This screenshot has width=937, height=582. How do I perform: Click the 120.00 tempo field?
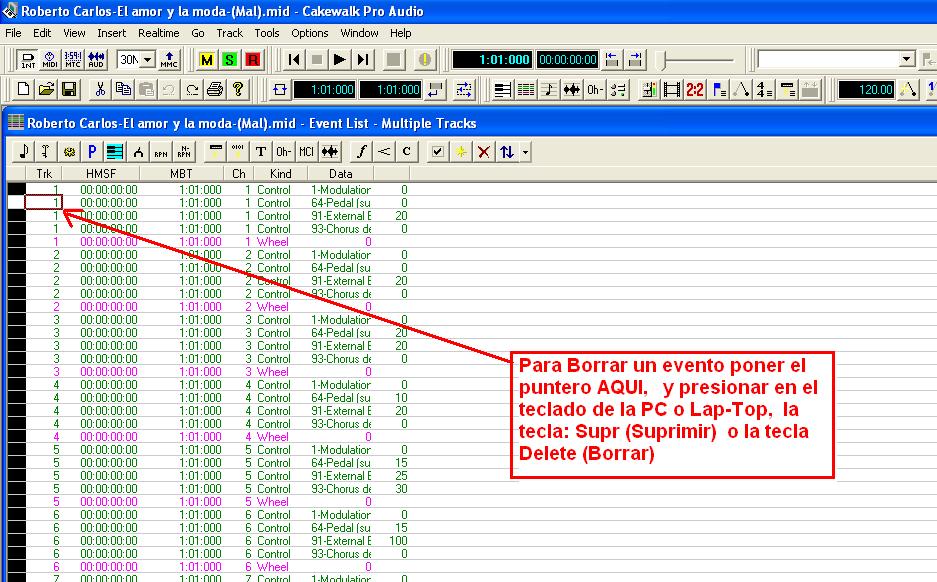[866, 90]
